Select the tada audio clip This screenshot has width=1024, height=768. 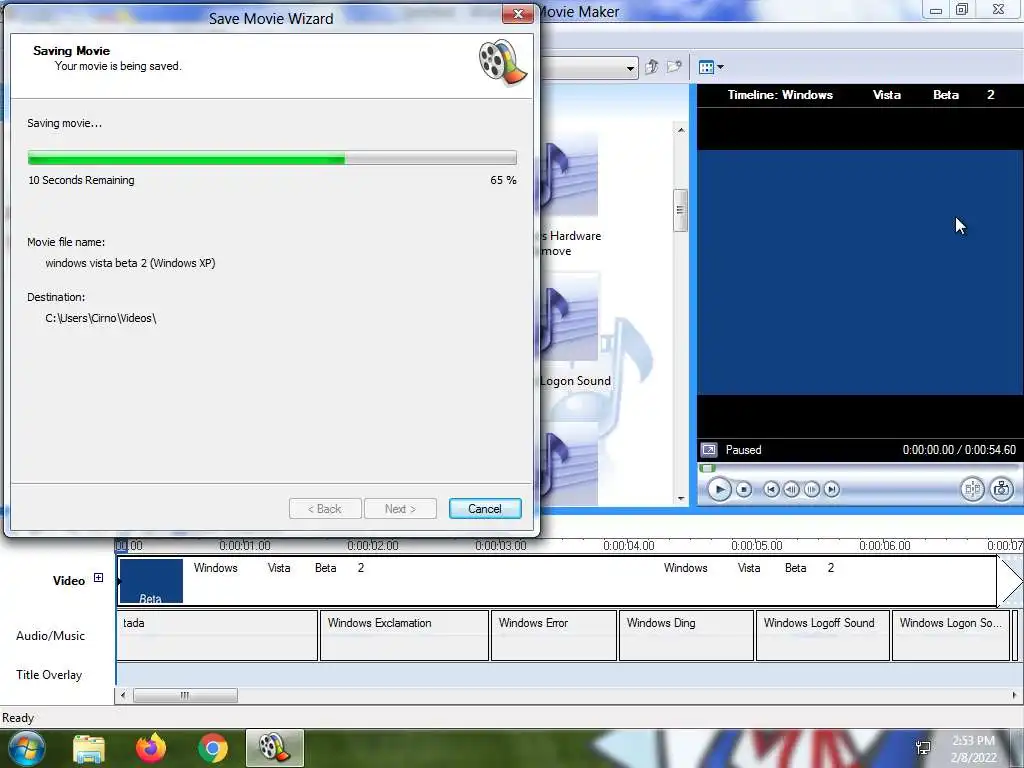[217, 635]
